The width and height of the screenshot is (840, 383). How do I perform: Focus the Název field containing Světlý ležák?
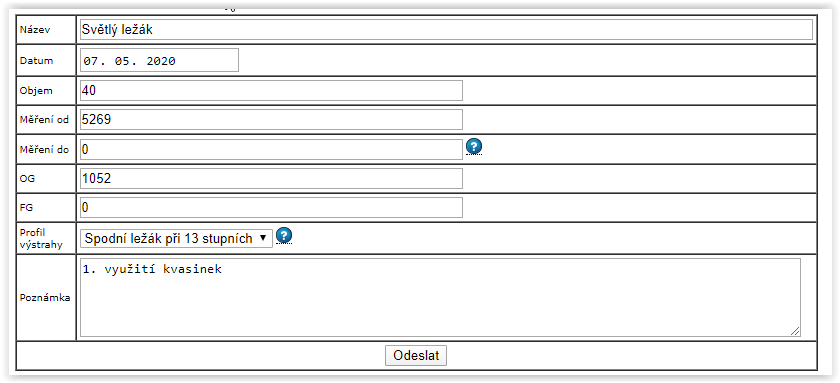446,29
